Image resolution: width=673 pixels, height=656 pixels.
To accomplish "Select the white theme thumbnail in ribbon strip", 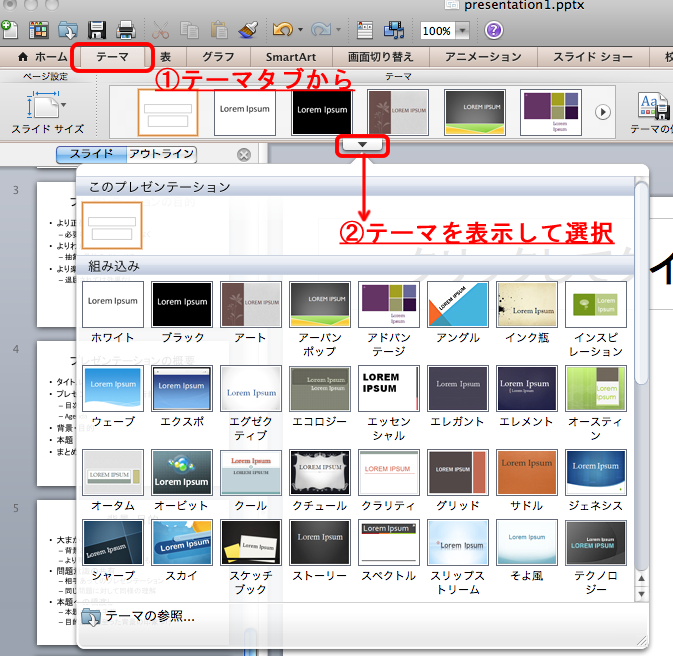I will click(245, 112).
